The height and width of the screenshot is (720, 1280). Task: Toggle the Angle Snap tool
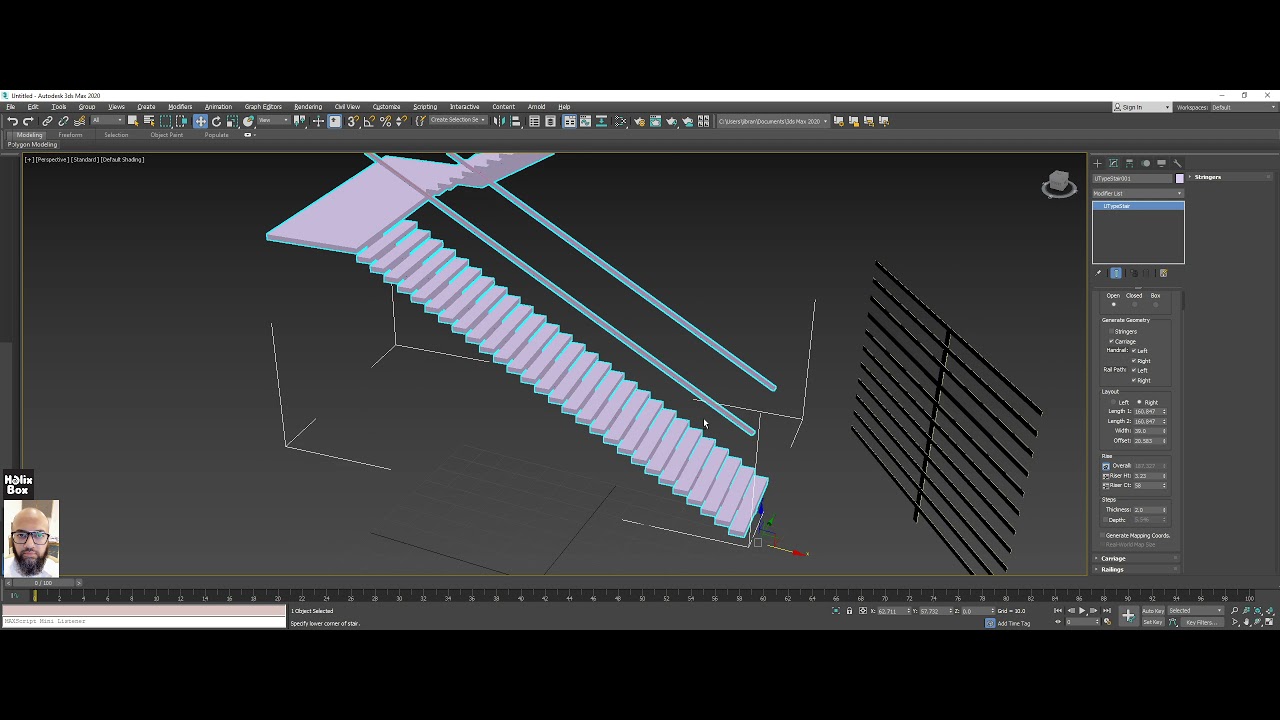[x=369, y=121]
